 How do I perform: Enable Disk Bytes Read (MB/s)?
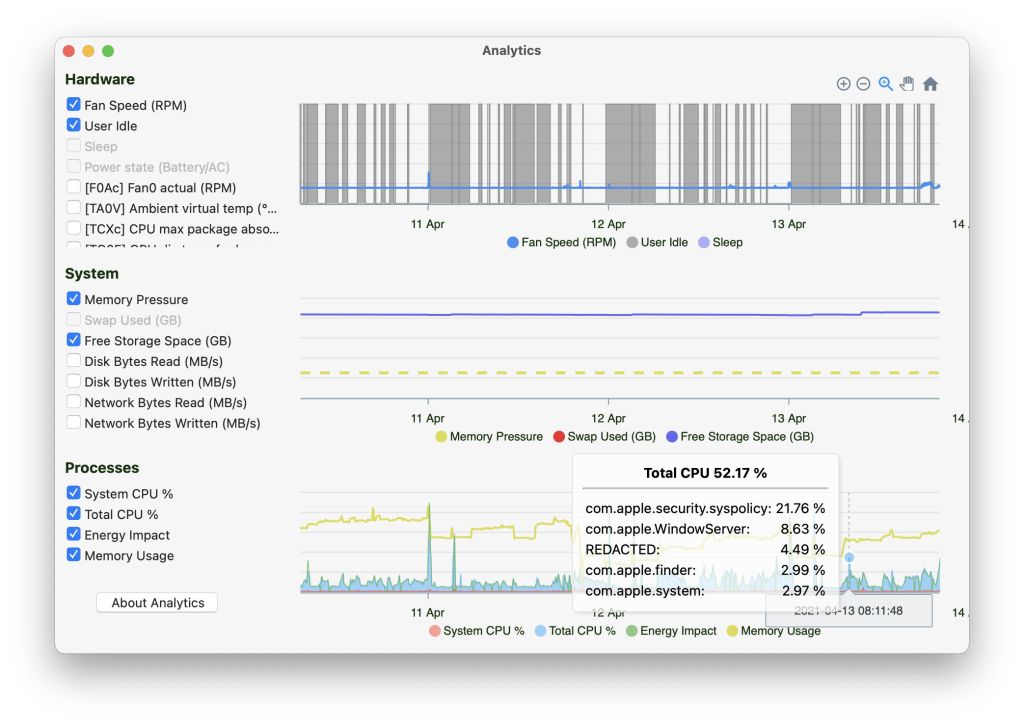pos(74,361)
